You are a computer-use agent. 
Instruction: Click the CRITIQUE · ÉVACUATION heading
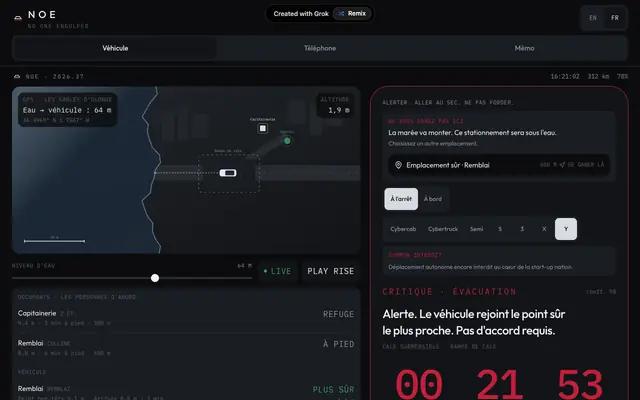coord(449,291)
